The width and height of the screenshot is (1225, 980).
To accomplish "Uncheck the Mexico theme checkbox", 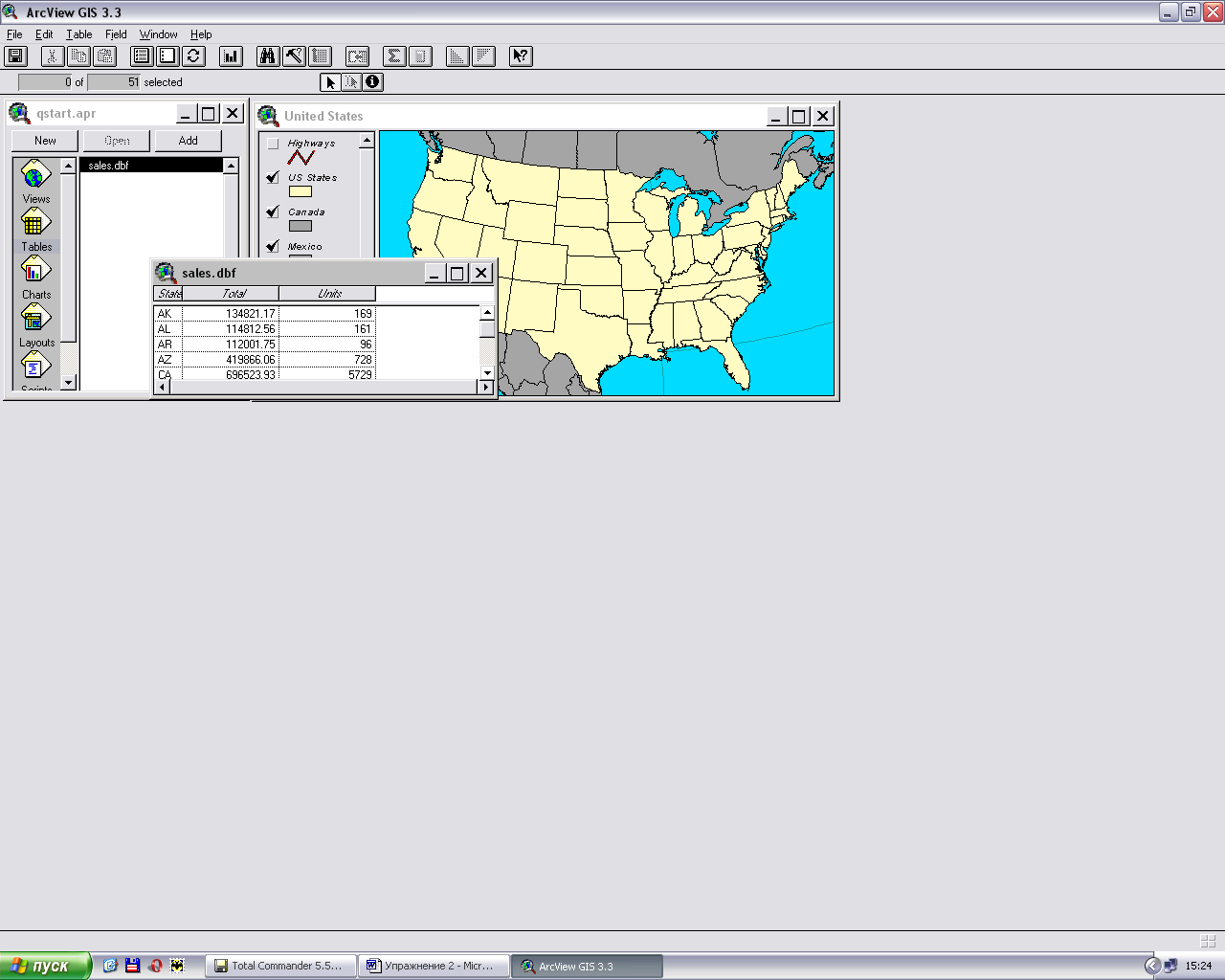I will (x=273, y=247).
